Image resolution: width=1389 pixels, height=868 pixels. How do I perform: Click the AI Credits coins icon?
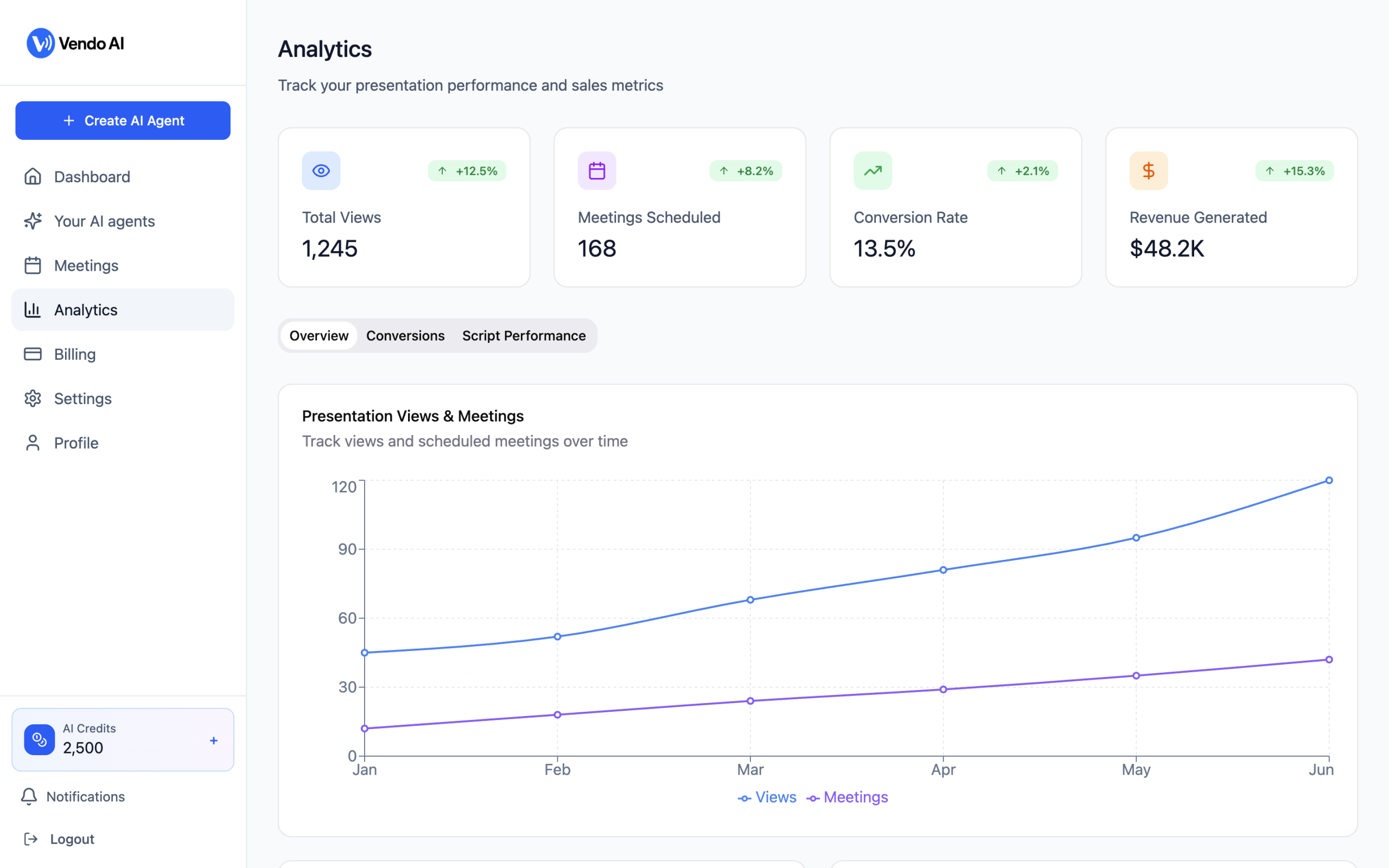[x=40, y=739]
